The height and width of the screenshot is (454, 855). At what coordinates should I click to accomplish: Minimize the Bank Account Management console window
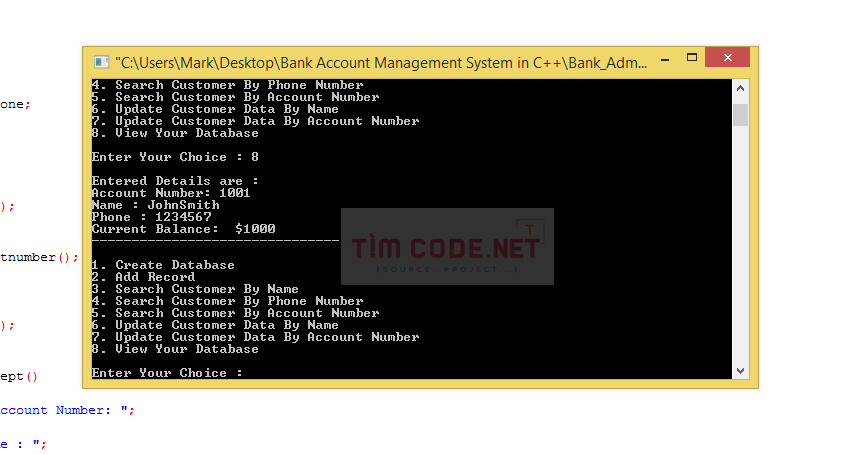(x=665, y=58)
